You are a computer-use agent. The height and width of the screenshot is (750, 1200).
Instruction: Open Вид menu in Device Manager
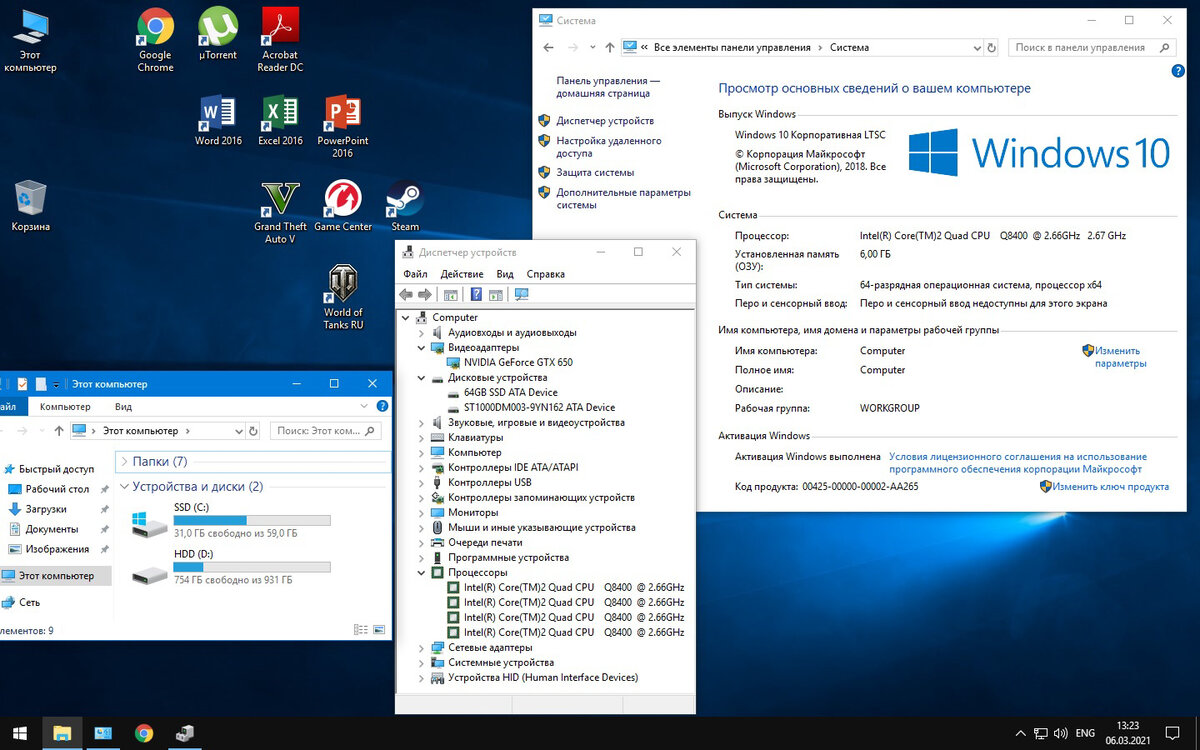(x=505, y=274)
